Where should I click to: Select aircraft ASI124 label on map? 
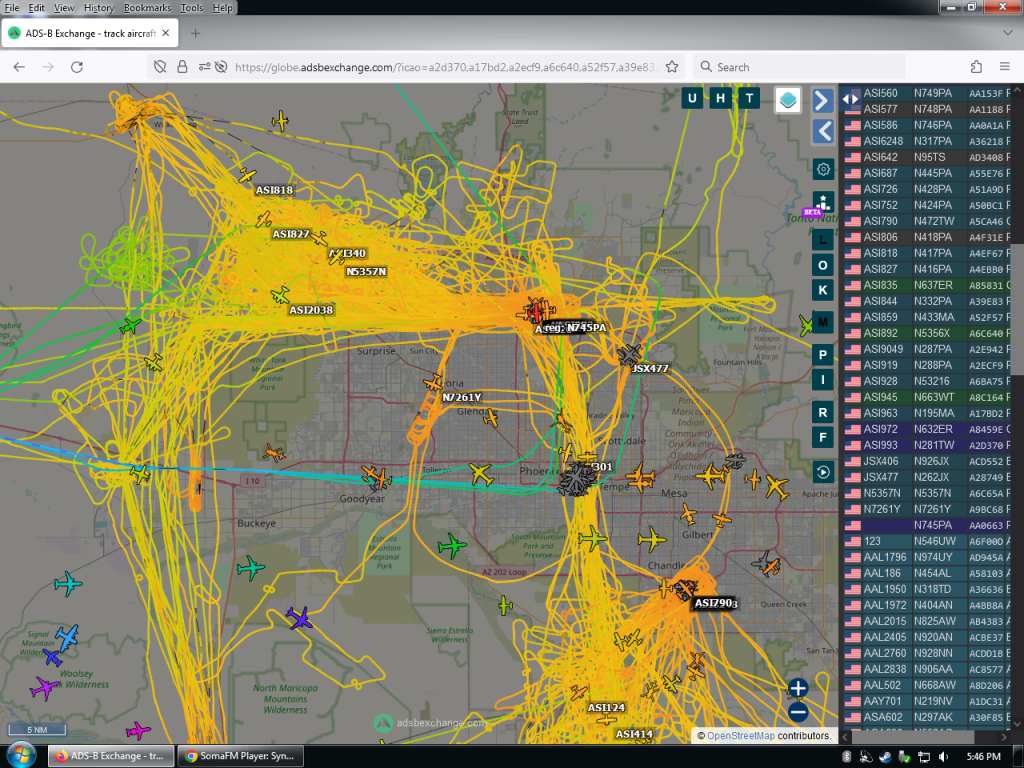pos(606,707)
